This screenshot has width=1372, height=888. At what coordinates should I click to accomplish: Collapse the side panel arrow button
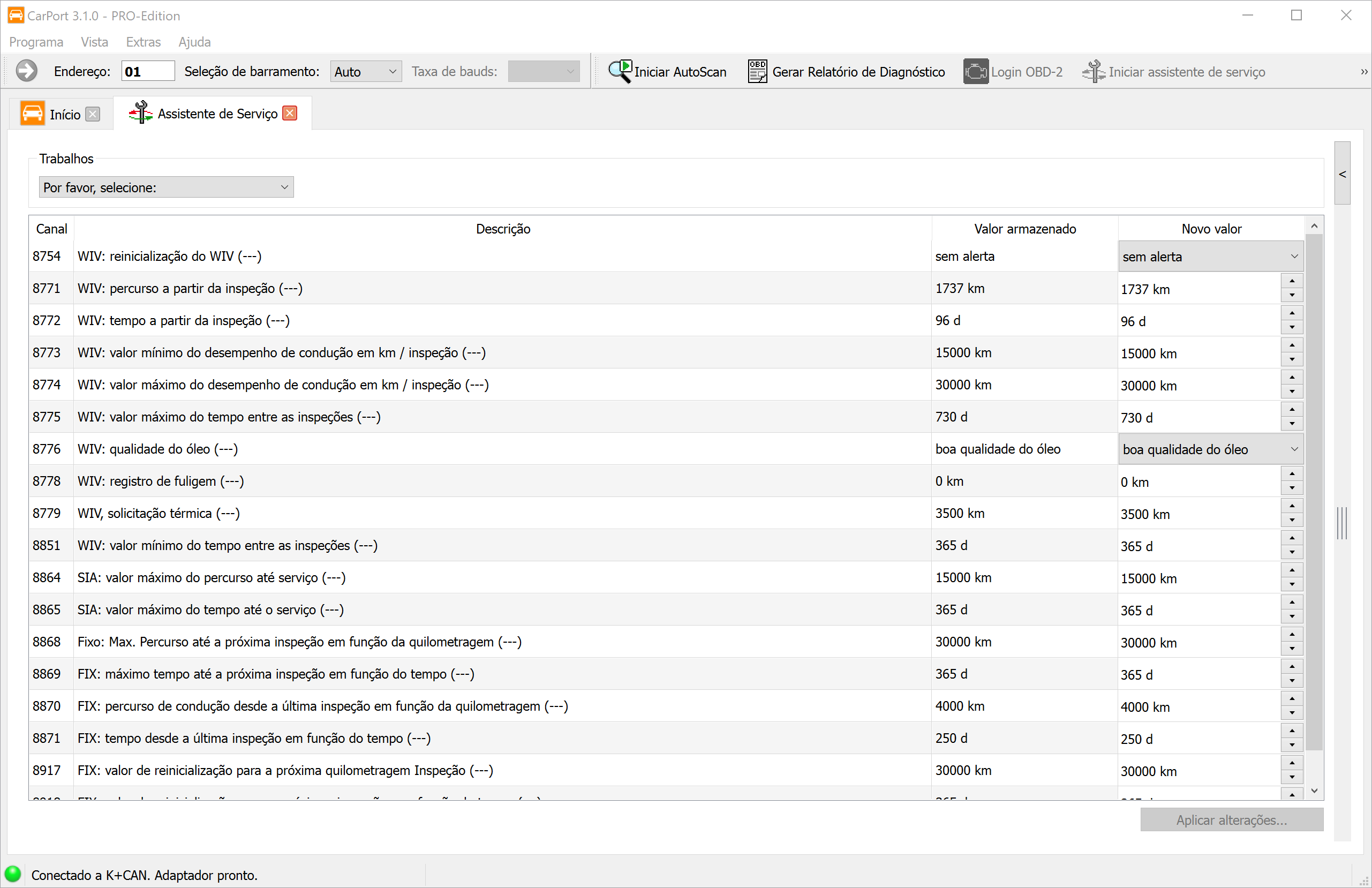[x=1342, y=174]
